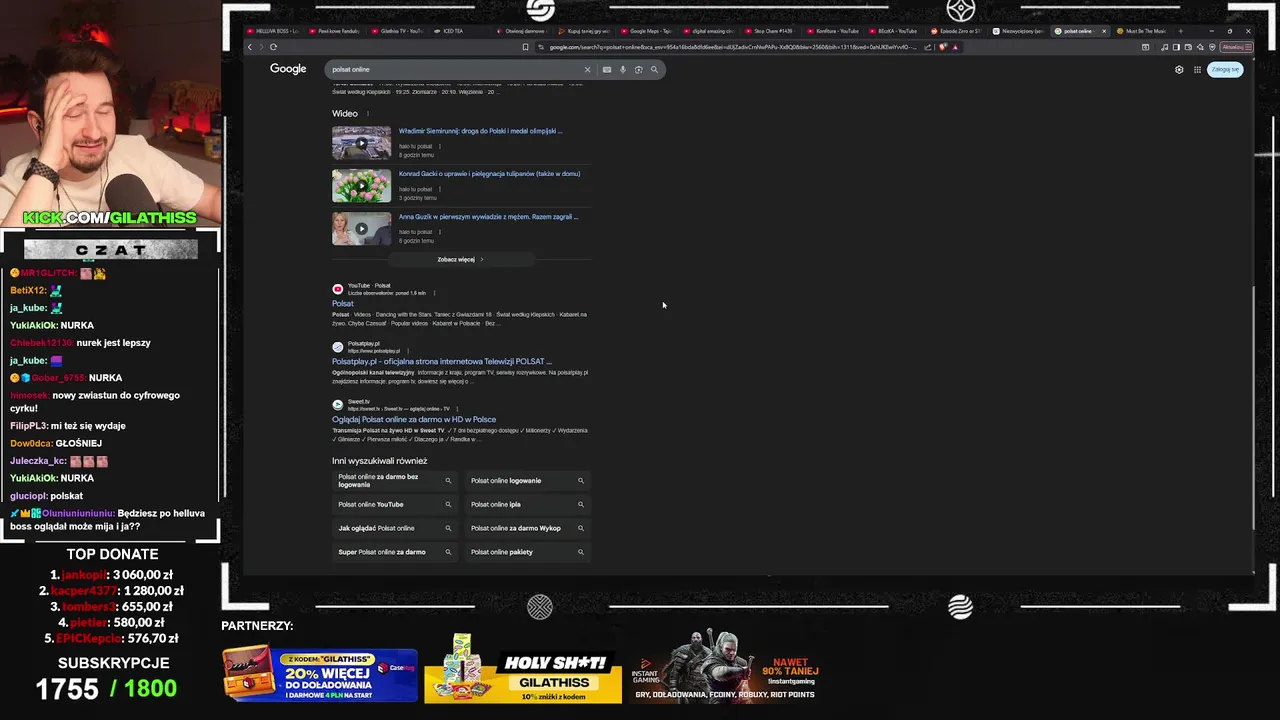Search 'Polsat online pakiety' via its magnifier
Viewport: 1280px width, 720px height.
click(x=581, y=552)
